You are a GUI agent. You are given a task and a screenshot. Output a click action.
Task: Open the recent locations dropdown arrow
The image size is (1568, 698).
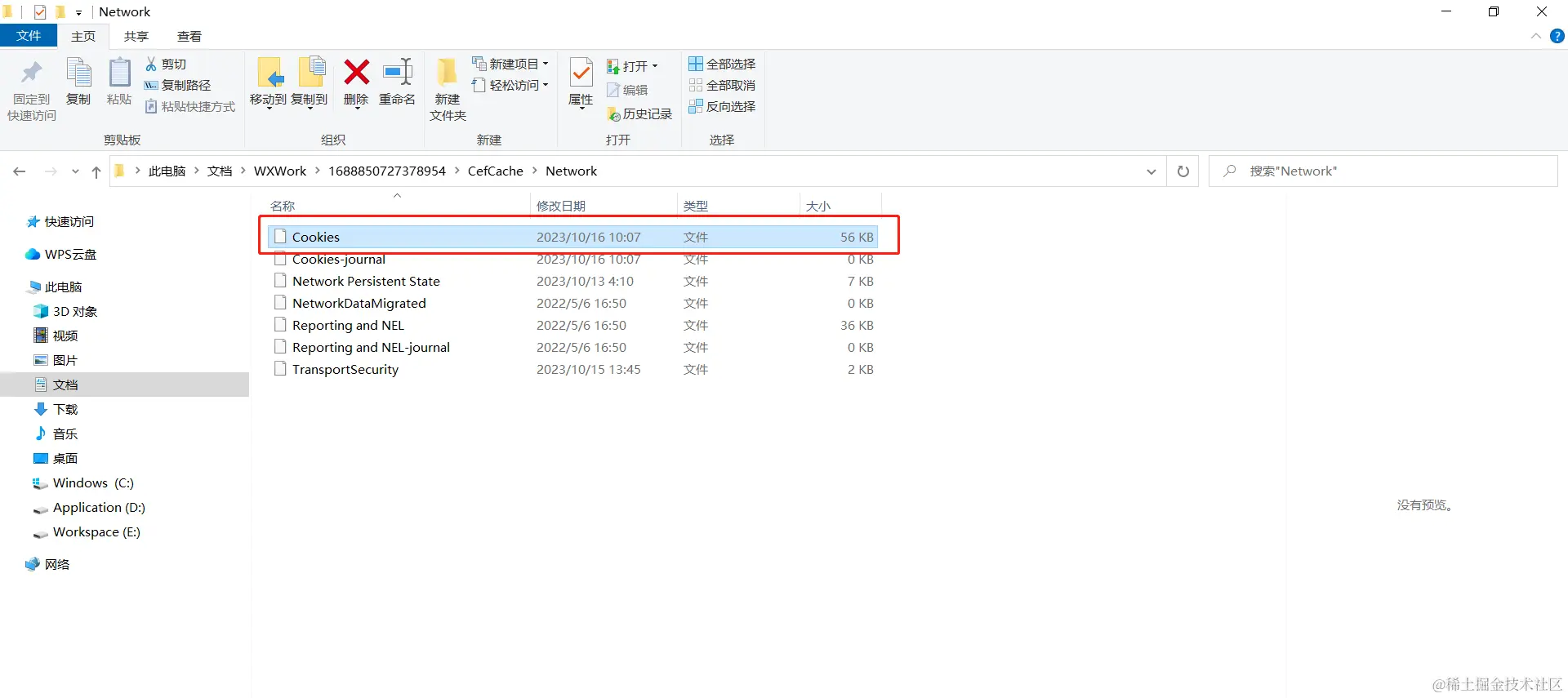[x=75, y=171]
